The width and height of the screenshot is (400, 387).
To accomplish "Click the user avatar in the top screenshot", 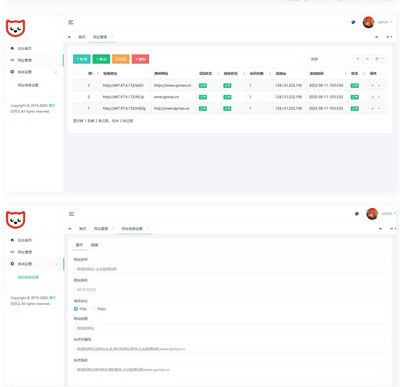I will click(368, 22).
